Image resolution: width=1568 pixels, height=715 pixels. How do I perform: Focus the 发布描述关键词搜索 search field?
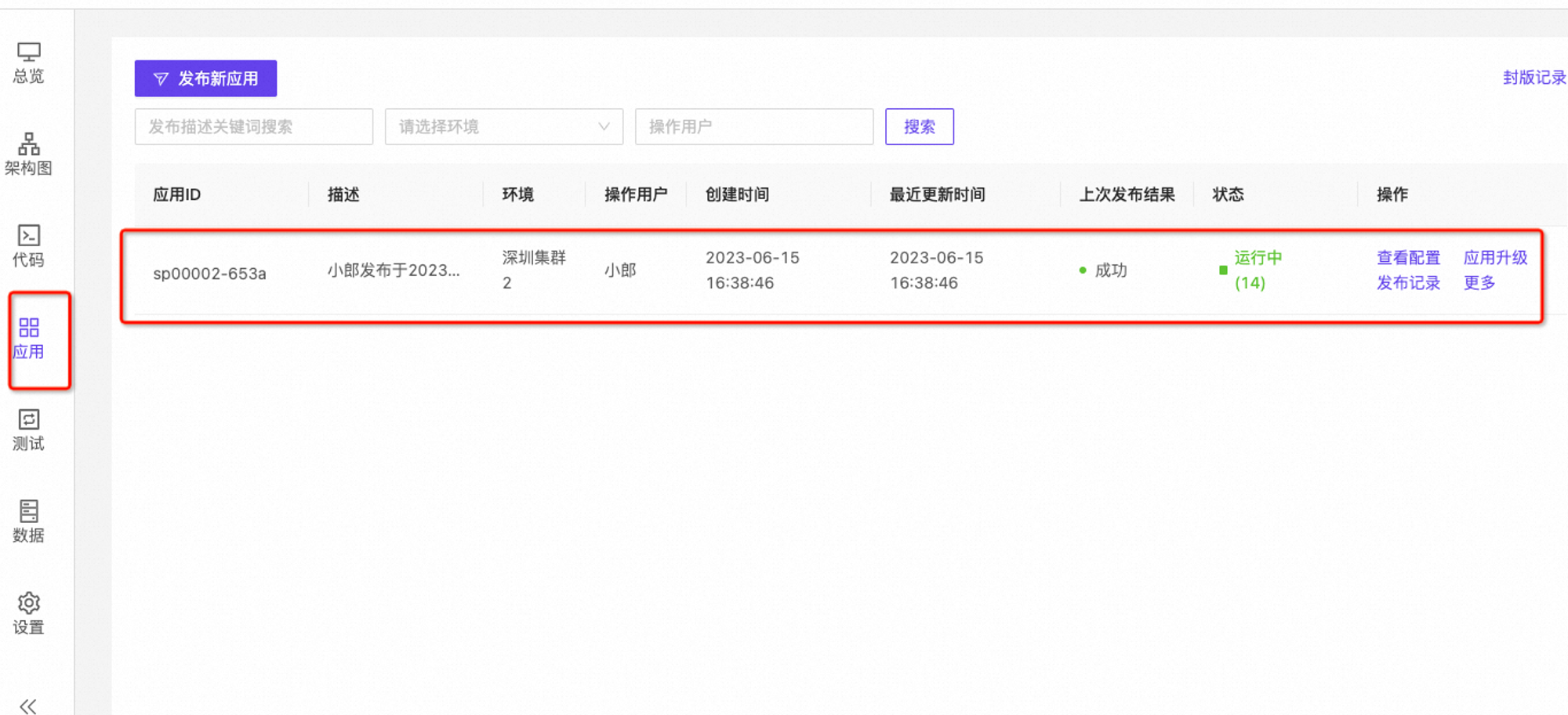tap(253, 126)
